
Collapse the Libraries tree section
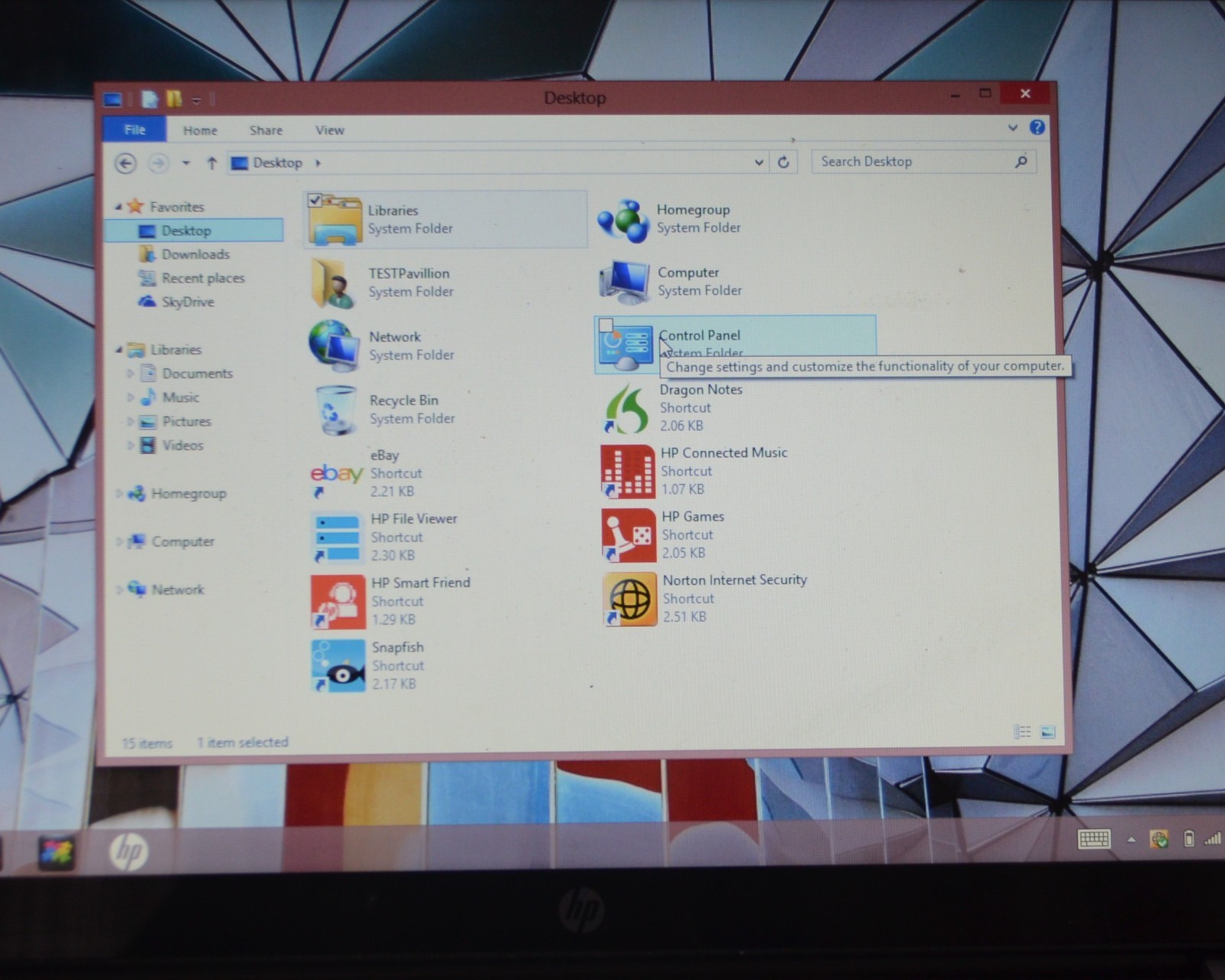(119, 350)
